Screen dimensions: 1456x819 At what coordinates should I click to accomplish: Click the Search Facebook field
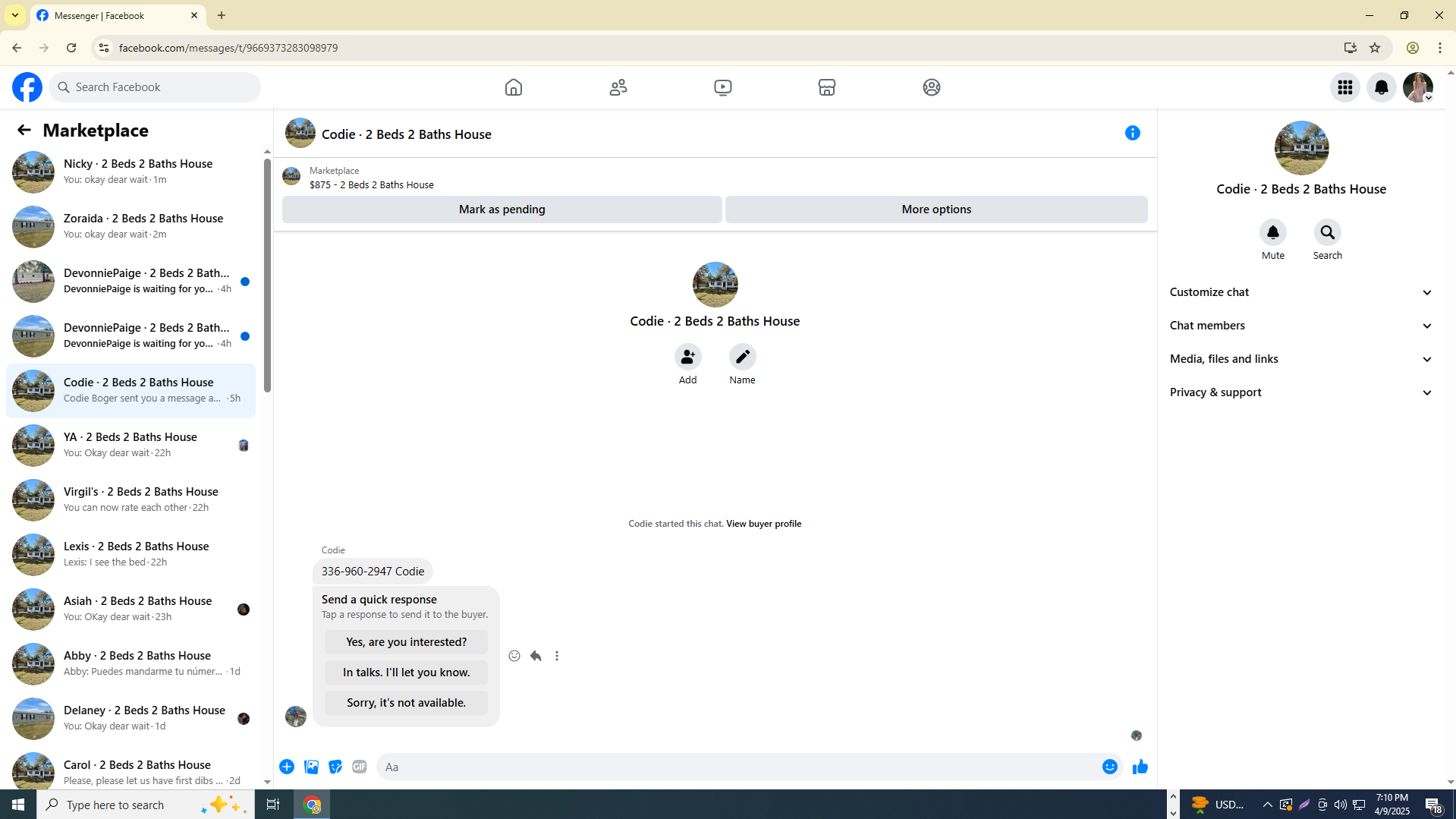coord(155,87)
